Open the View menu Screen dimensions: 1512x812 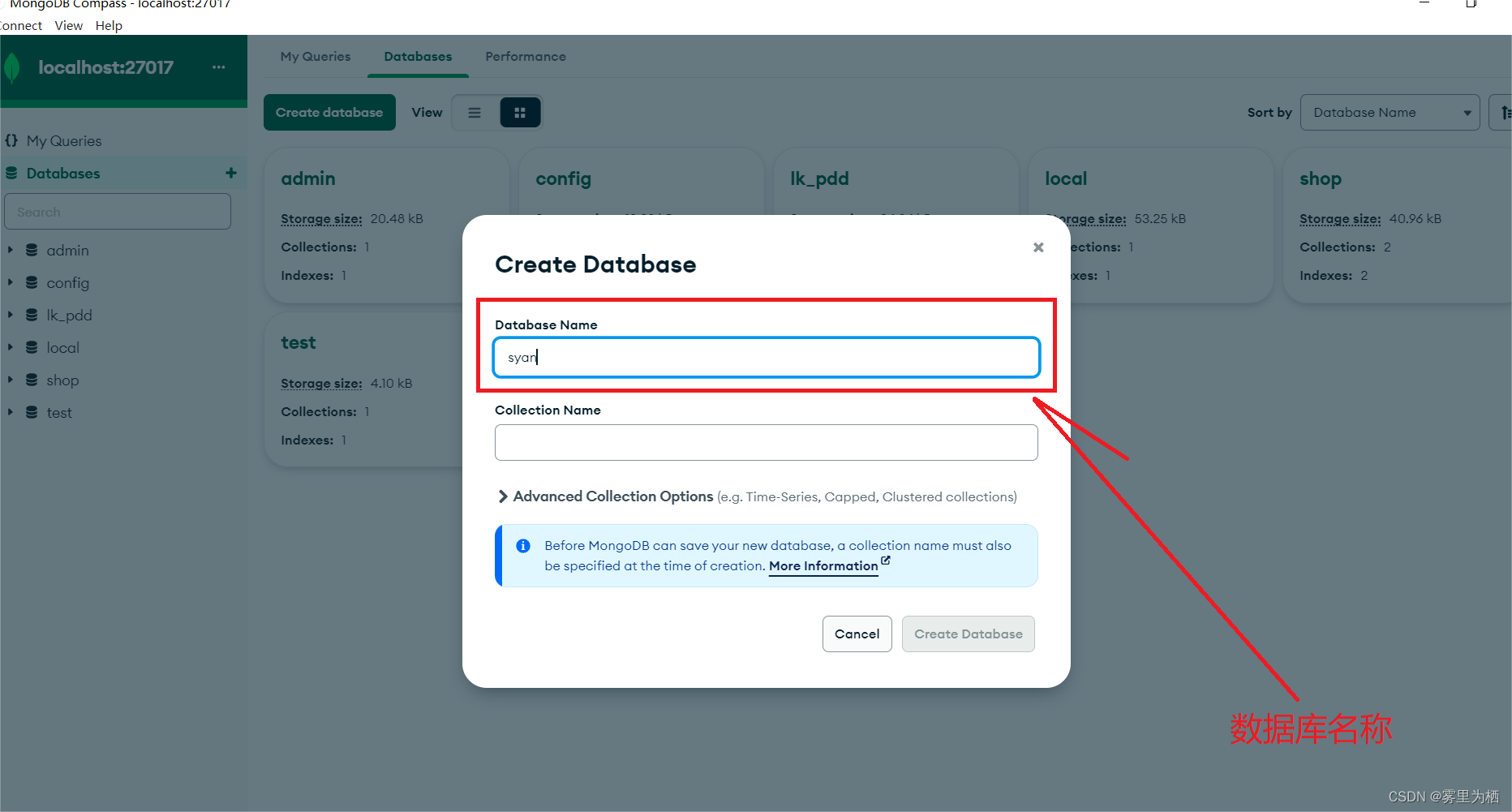[x=68, y=25]
